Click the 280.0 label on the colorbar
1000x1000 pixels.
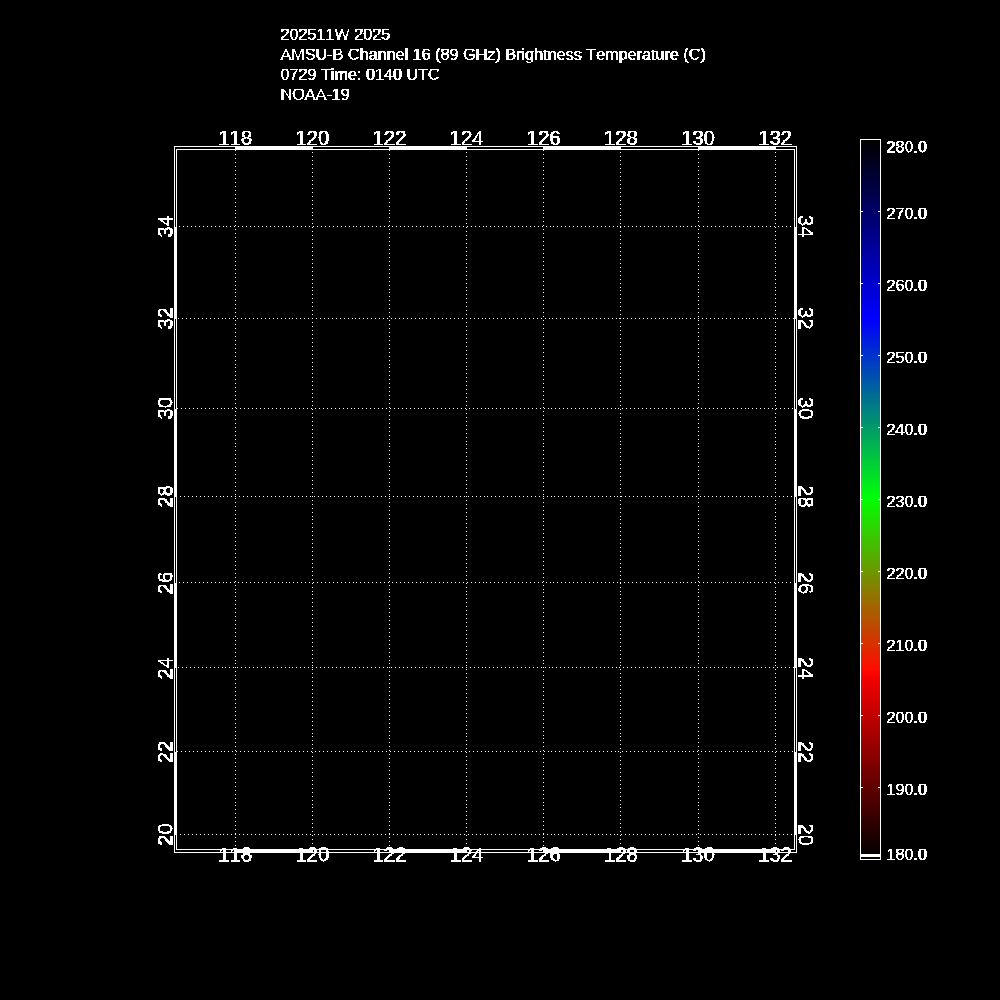pyautogui.click(x=906, y=147)
